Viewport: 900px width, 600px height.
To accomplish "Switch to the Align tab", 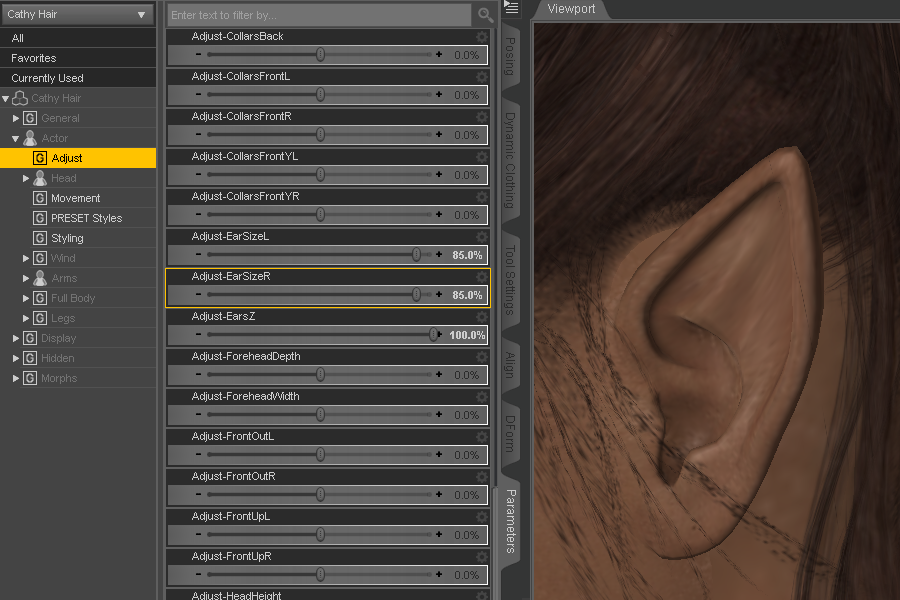I will (x=510, y=365).
